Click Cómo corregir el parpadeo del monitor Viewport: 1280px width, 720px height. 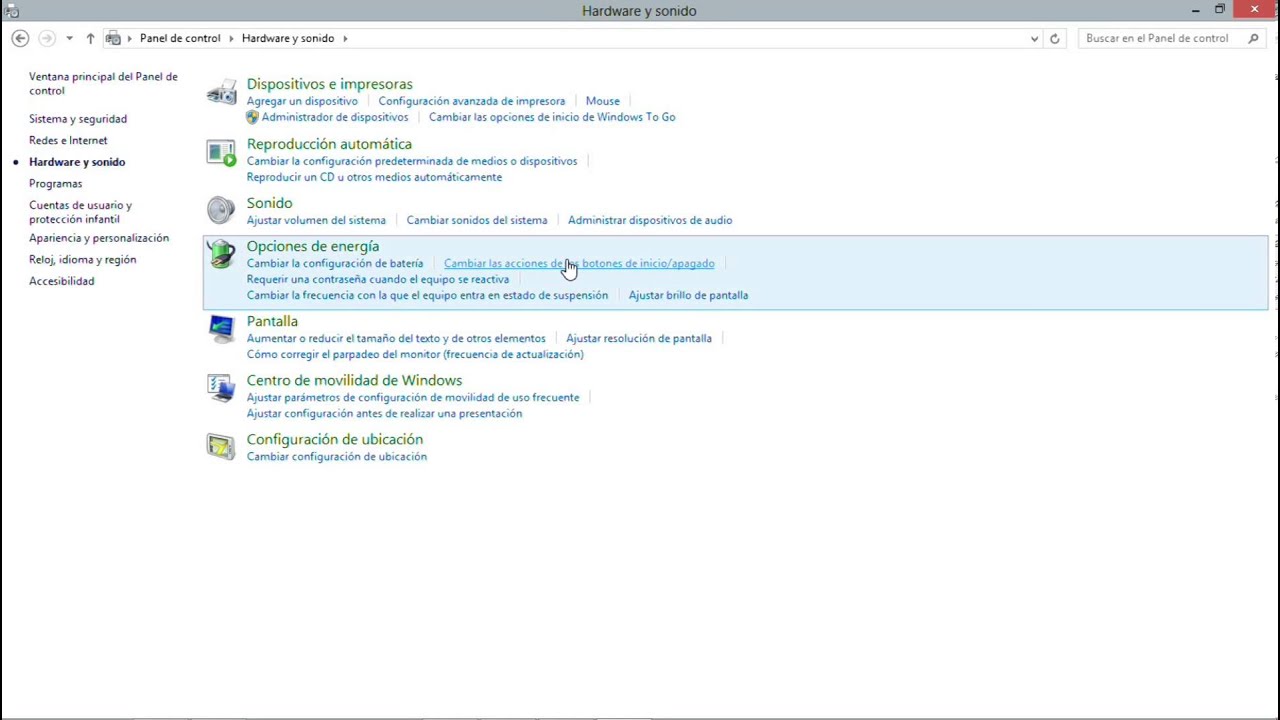tap(415, 354)
